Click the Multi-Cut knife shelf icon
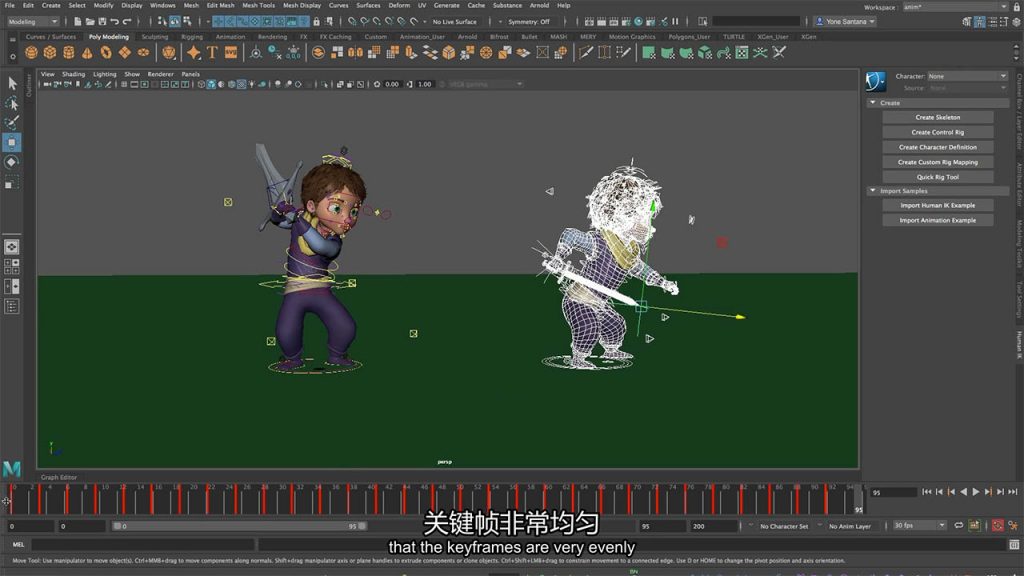1024x576 pixels. coord(586,52)
